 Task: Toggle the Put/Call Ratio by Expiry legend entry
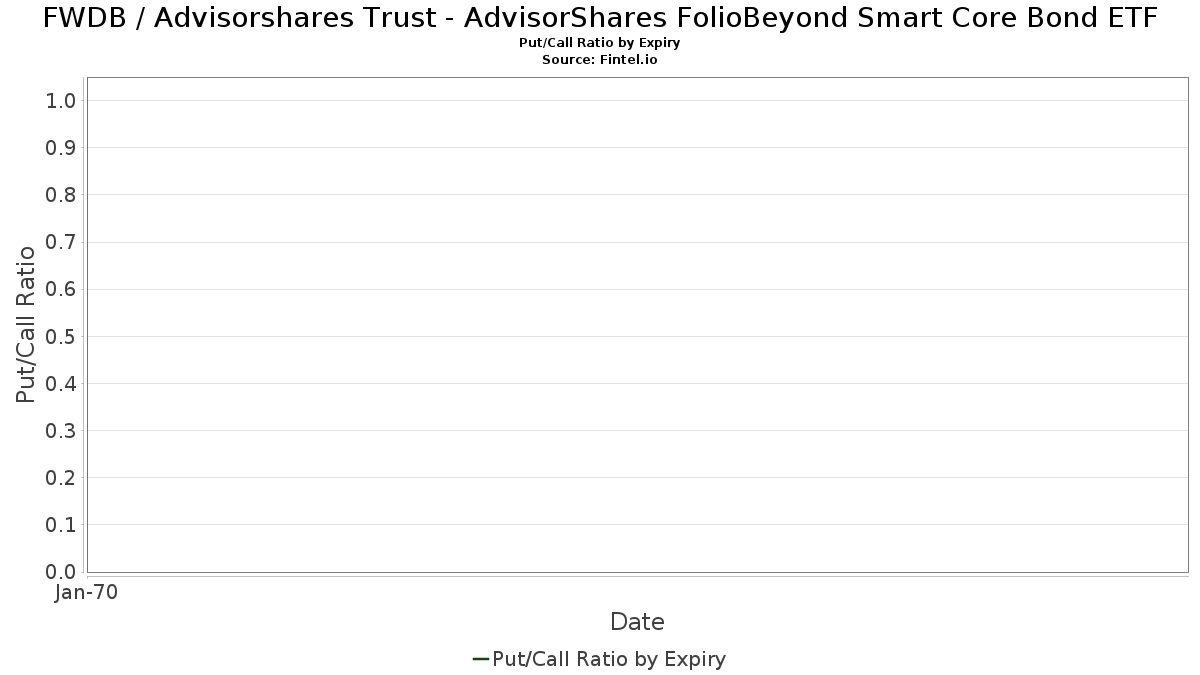point(599,659)
